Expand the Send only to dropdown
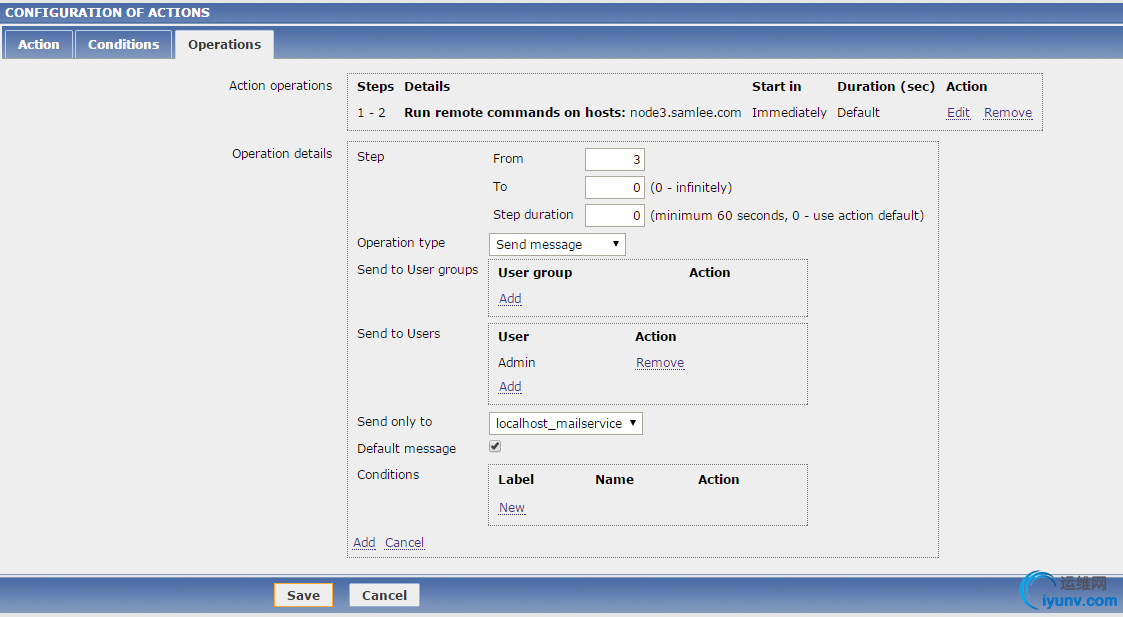The width and height of the screenshot is (1123, 617). pos(566,424)
